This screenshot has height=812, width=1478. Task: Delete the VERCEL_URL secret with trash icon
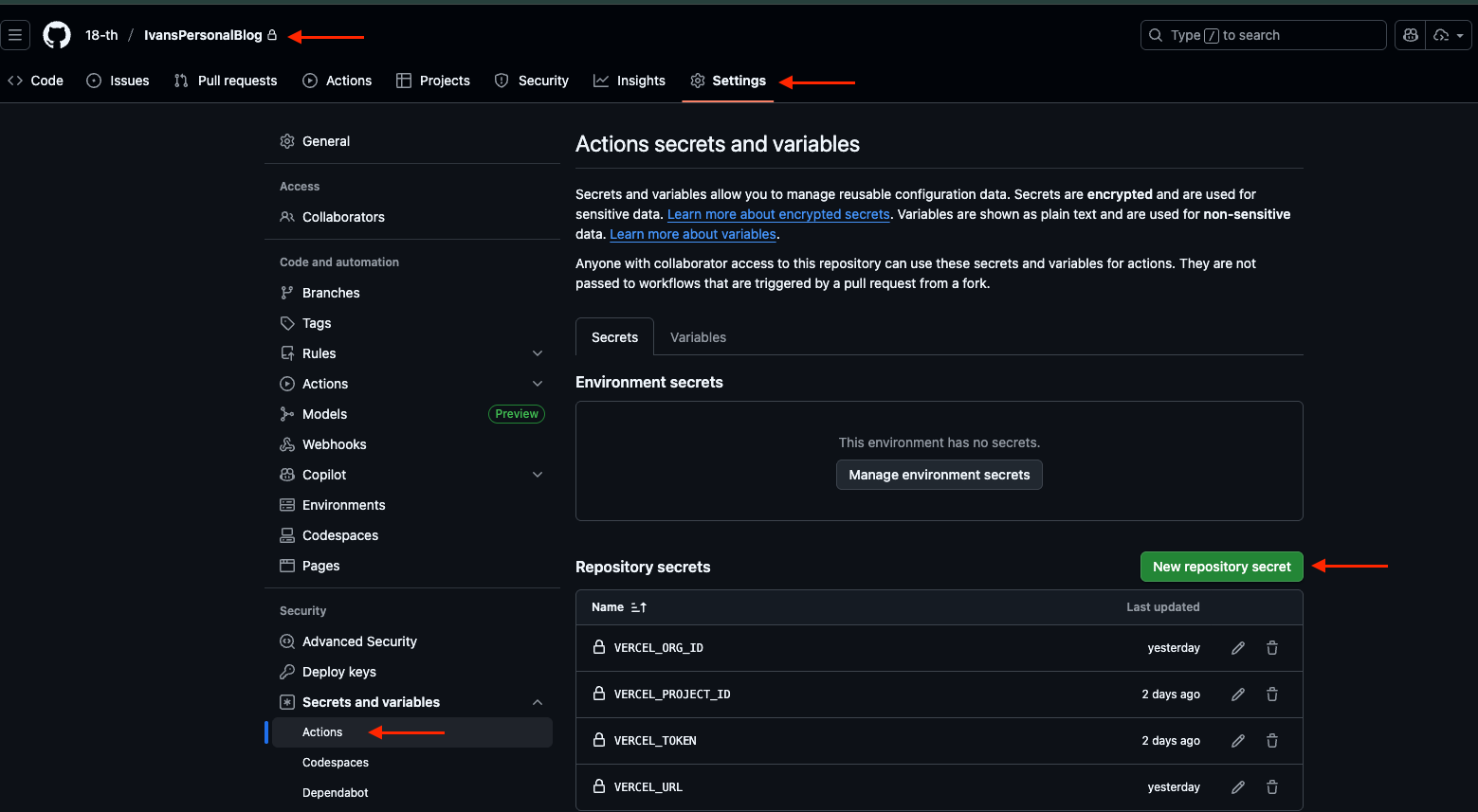(1271, 786)
